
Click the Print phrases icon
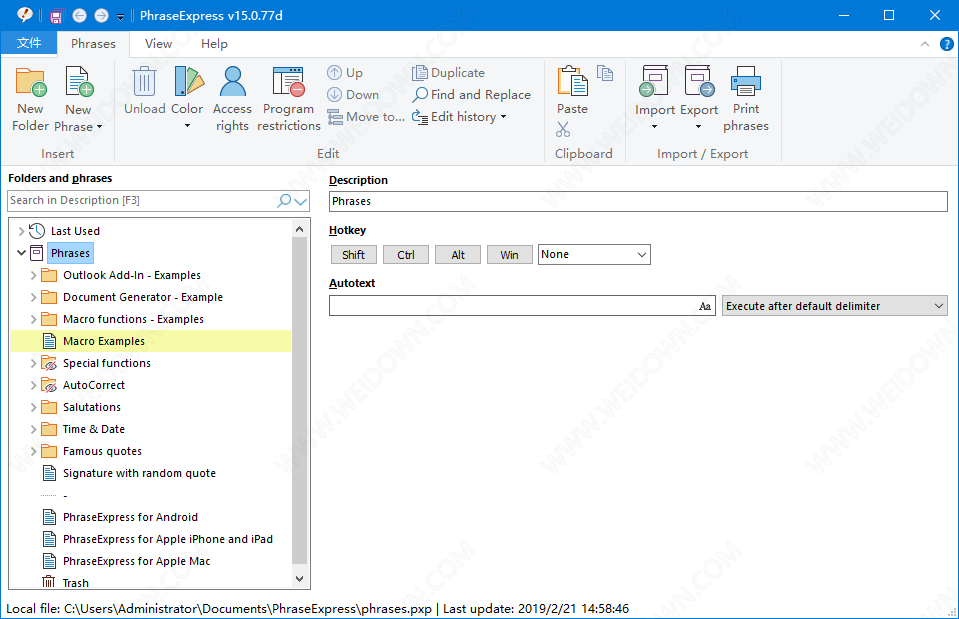[x=746, y=84]
